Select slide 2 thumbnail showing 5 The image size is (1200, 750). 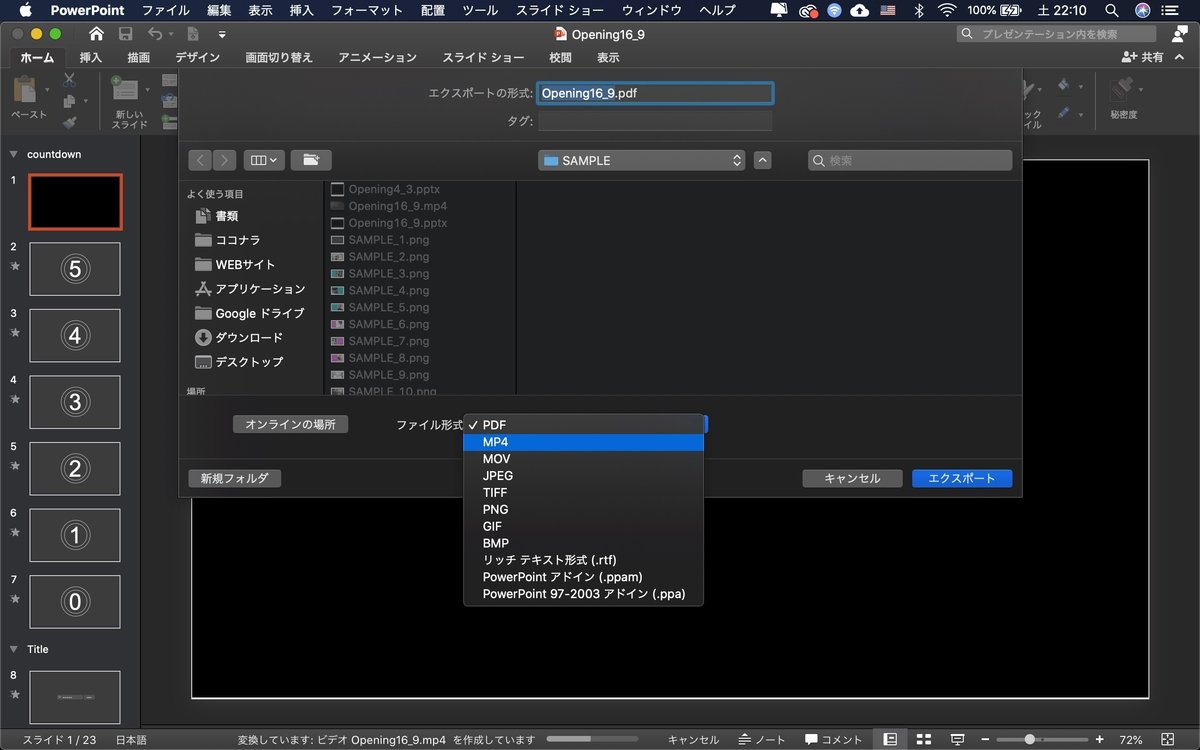(x=75, y=268)
